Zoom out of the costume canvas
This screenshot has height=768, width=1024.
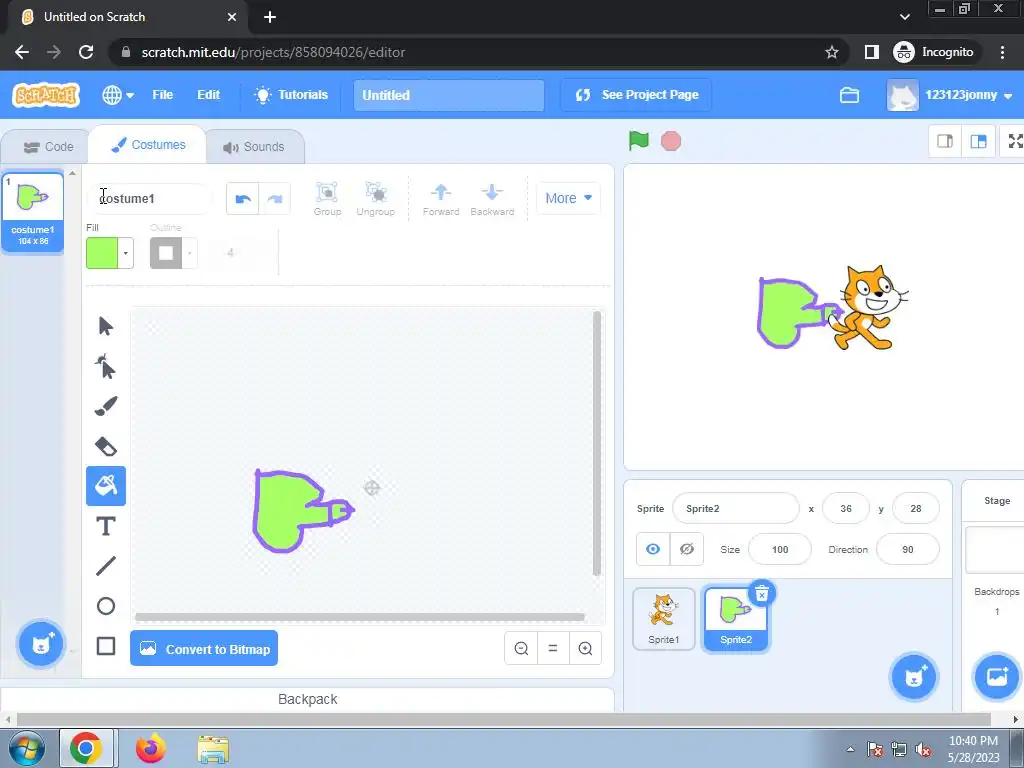click(x=521, y=648)
